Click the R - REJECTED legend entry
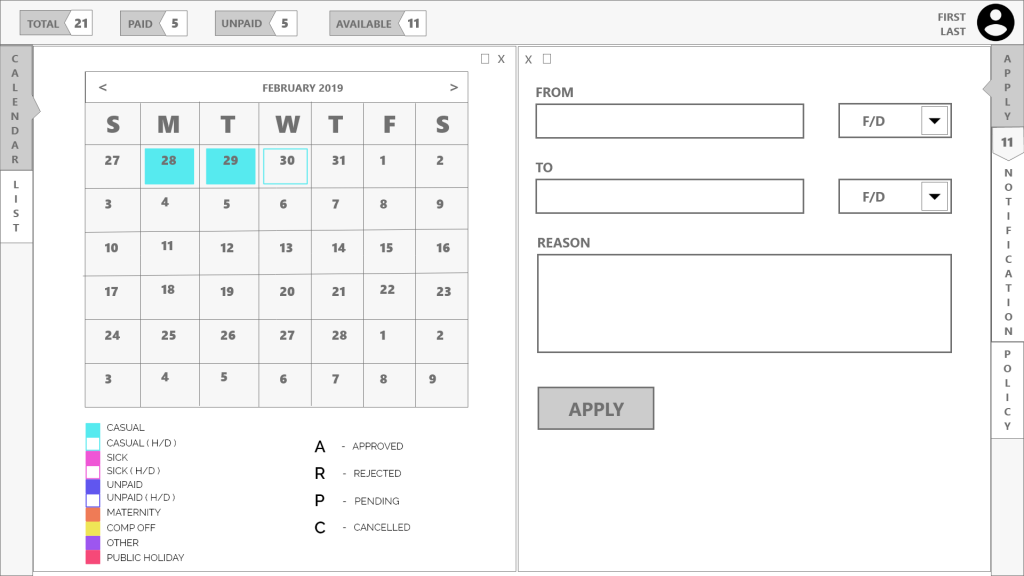Image resolution: width=1024 pixels, height=576 pixels. (358, 473)
